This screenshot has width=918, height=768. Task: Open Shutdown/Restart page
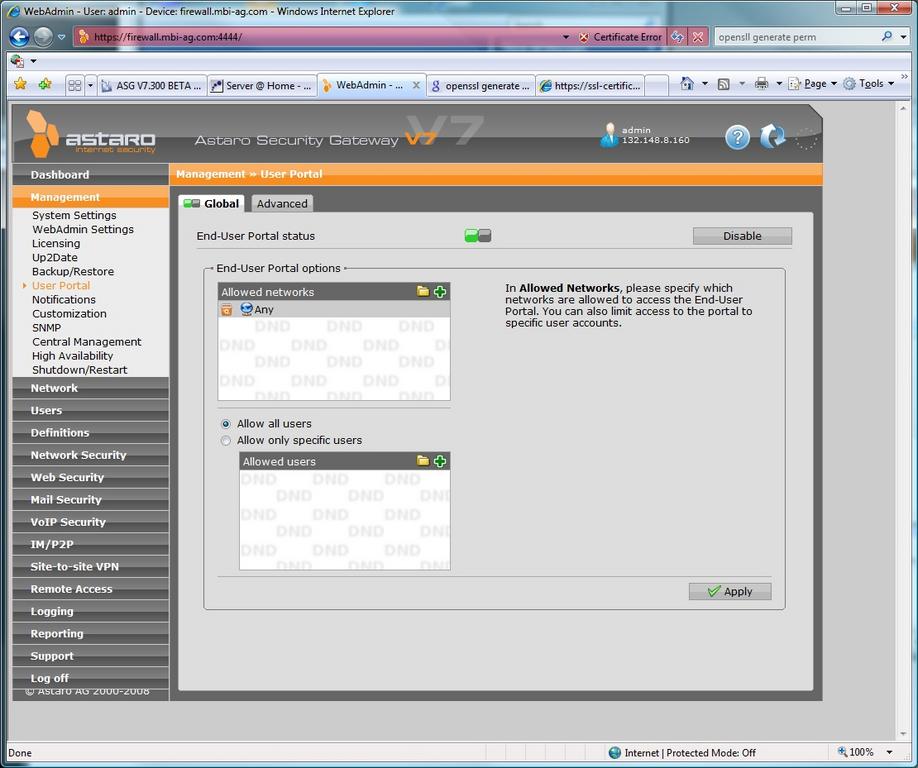click(x=80, y=370)
